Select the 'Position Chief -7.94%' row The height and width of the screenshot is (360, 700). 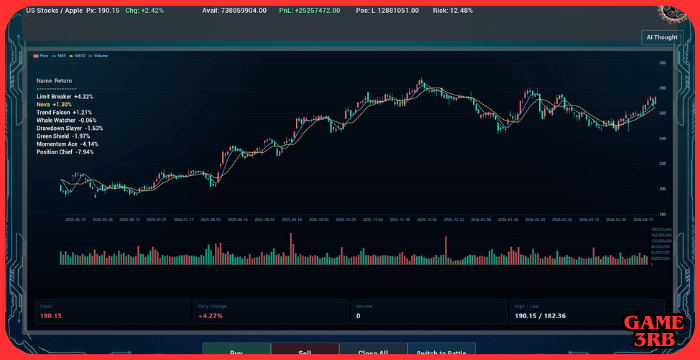click(65, 152)
